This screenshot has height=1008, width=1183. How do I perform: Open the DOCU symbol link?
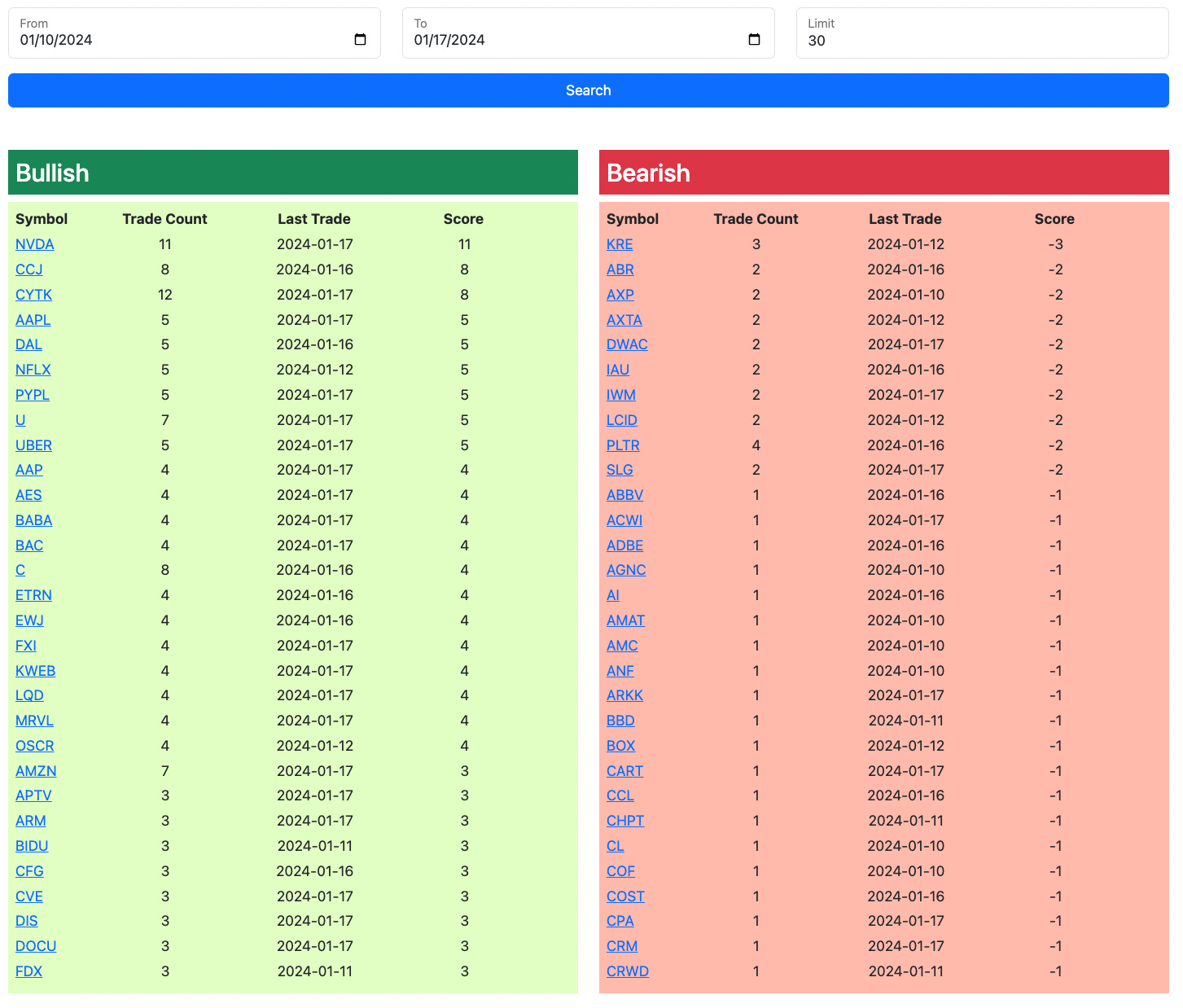(x=36, y=946)
